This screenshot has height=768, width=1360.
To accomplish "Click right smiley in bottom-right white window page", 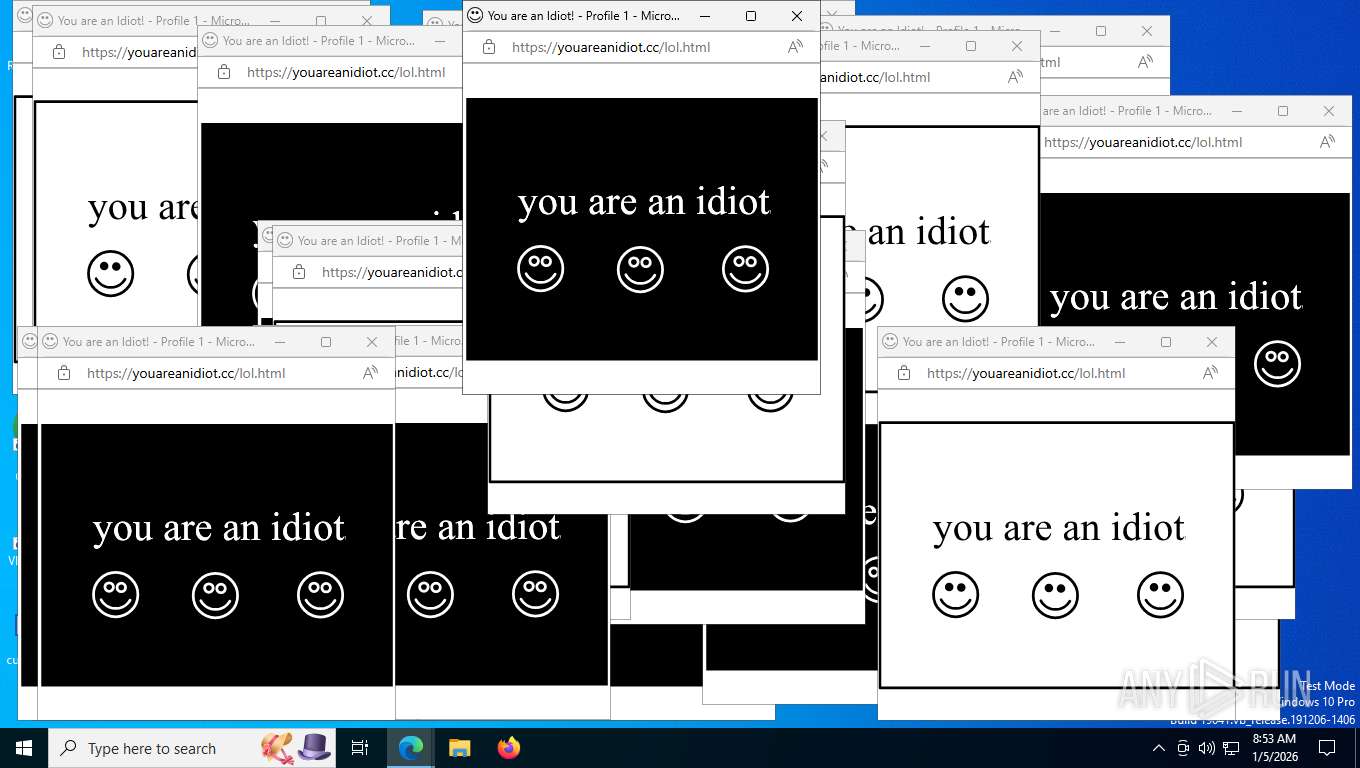I will click(x=1161, y=595).
